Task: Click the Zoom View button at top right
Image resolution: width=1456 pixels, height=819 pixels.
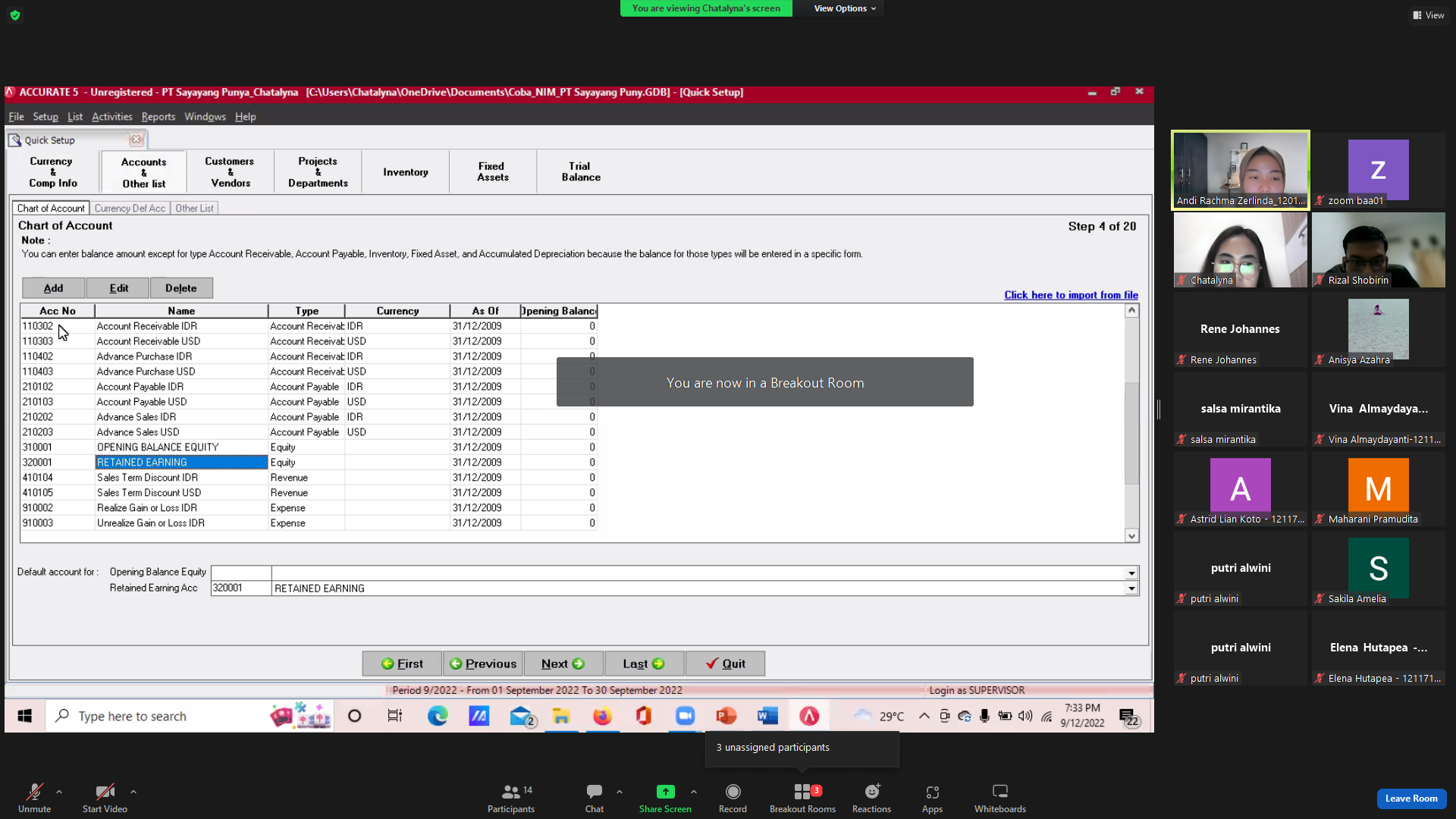Action: pyautogui.click(x=1429, y=15)
